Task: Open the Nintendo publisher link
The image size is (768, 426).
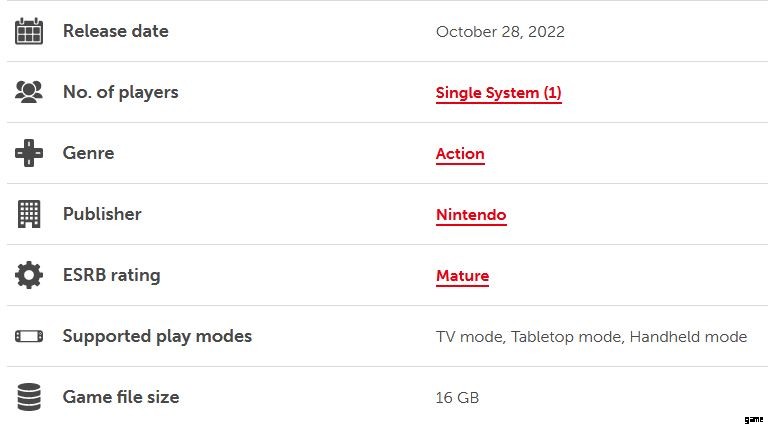Action: point(471,215)
